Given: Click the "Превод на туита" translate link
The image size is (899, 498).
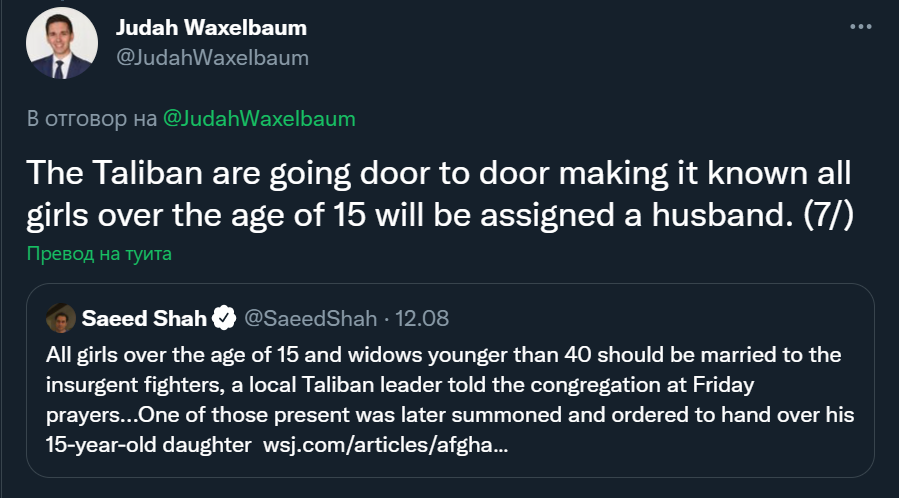Looking at the screenshot, I should click(x=99, y=253).
